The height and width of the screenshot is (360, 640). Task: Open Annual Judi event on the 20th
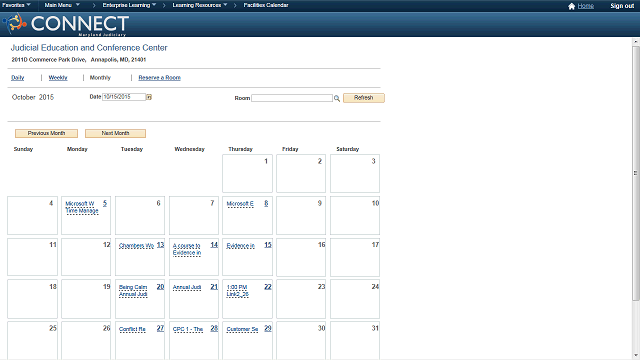[x=133, y=294]
